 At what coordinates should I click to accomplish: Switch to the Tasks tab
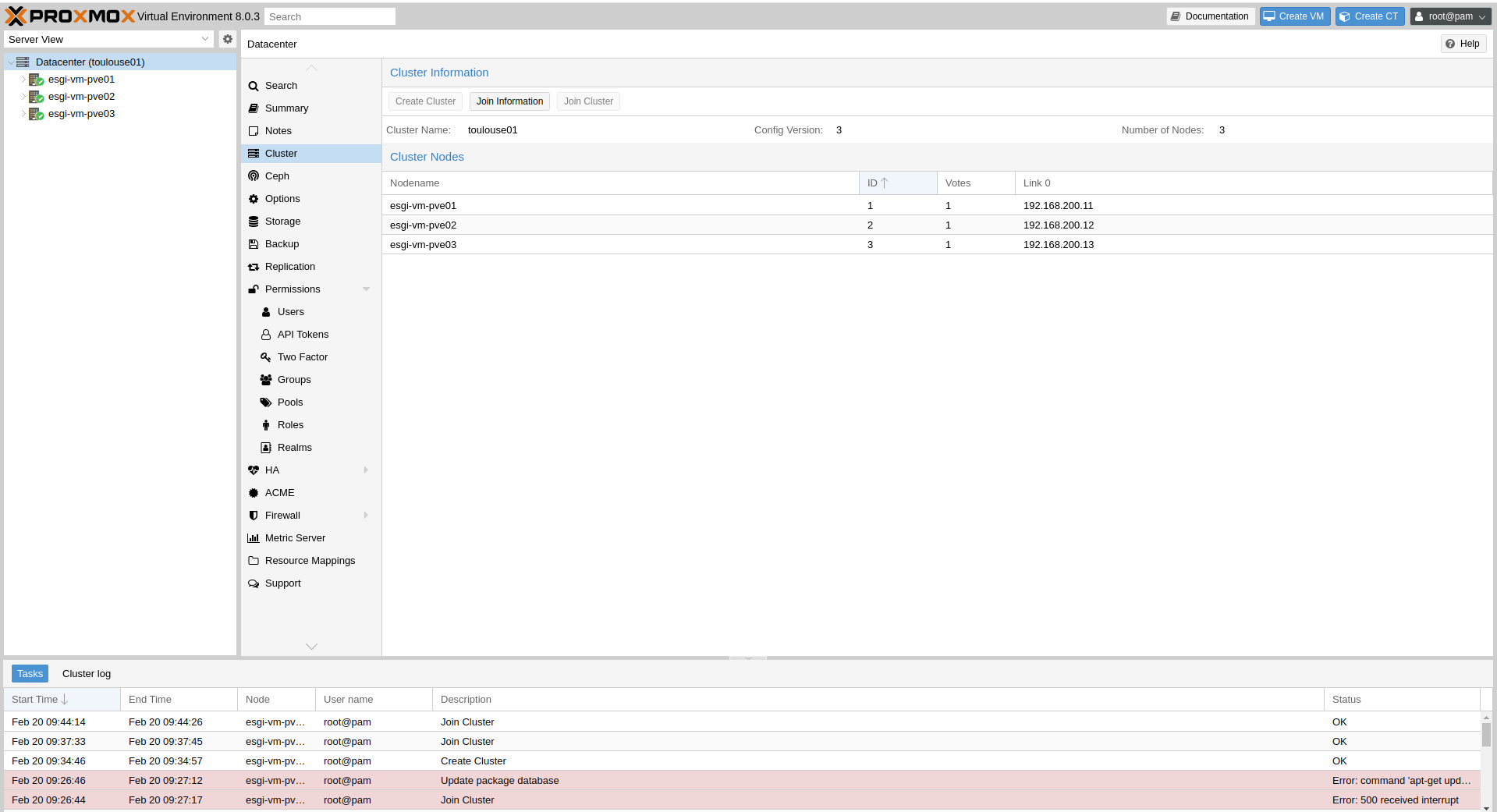(30, 674)
